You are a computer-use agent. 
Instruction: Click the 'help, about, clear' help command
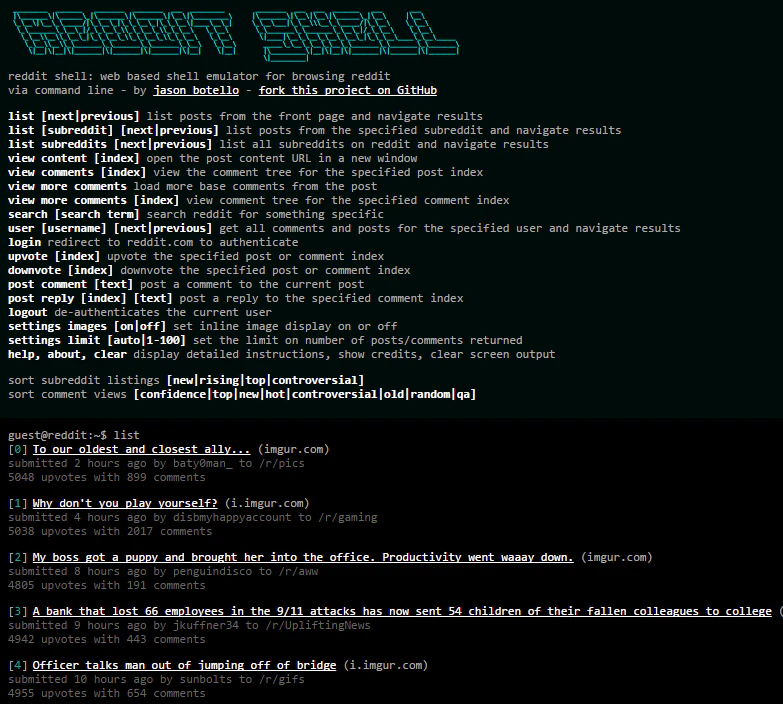pyautogui.click(x=67, y=354)
